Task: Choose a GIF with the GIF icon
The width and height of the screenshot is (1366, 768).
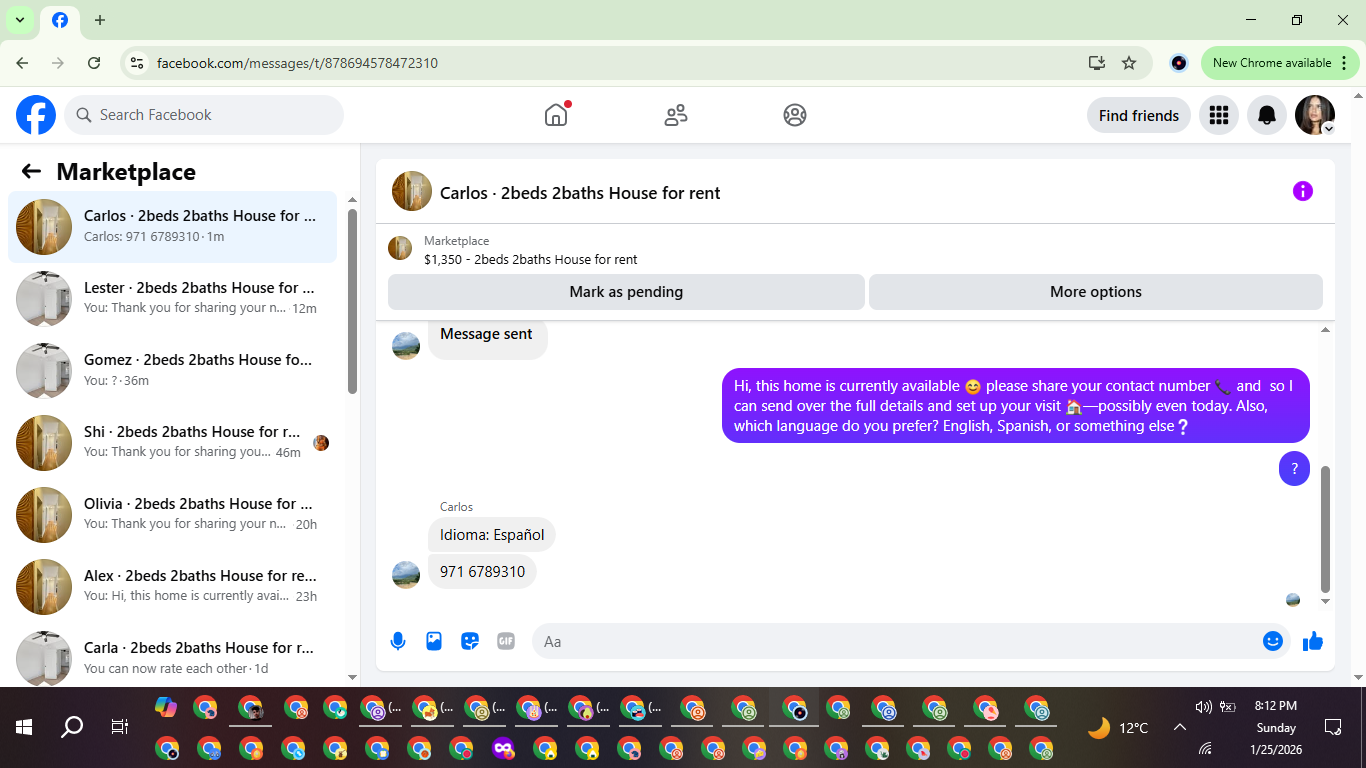Action: click(506, 641)
